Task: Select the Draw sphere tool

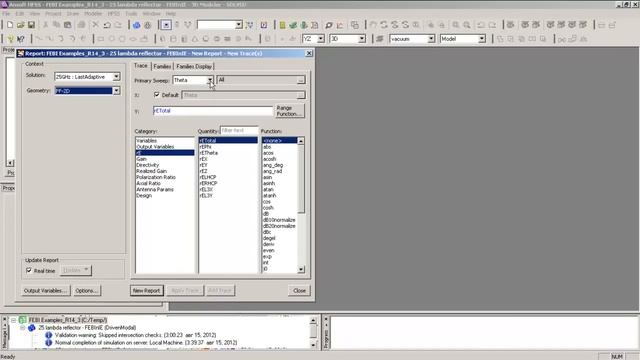Action: [206, 39]
